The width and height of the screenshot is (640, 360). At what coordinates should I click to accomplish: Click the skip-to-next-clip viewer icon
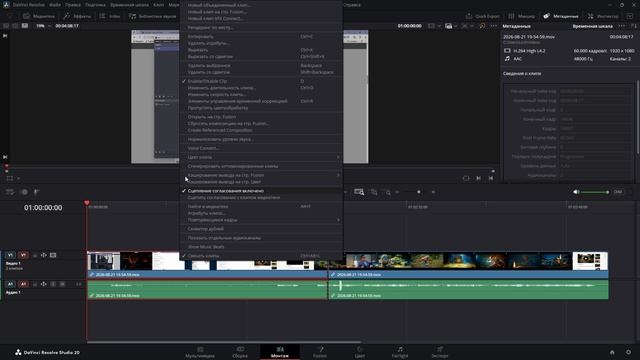[x=478, y=178]
